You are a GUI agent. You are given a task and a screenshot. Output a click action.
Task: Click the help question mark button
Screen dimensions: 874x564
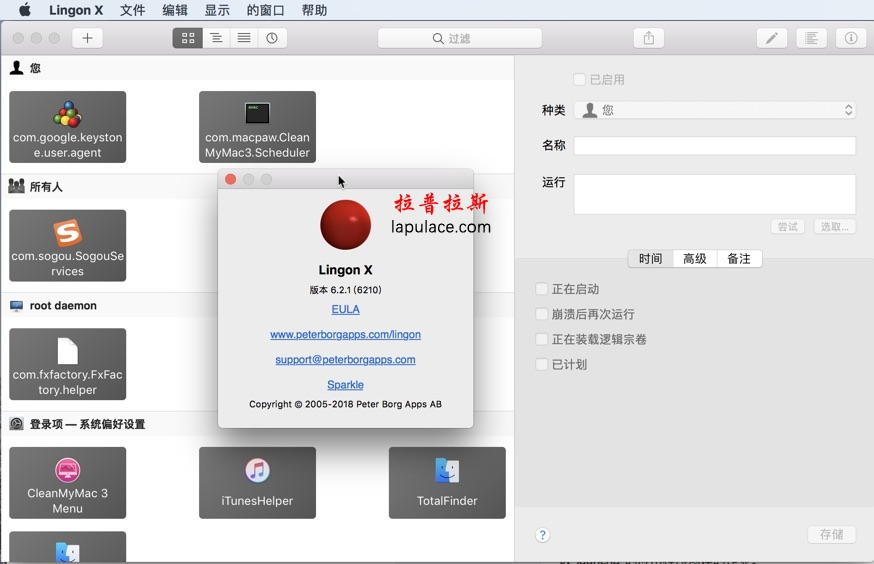542,535
